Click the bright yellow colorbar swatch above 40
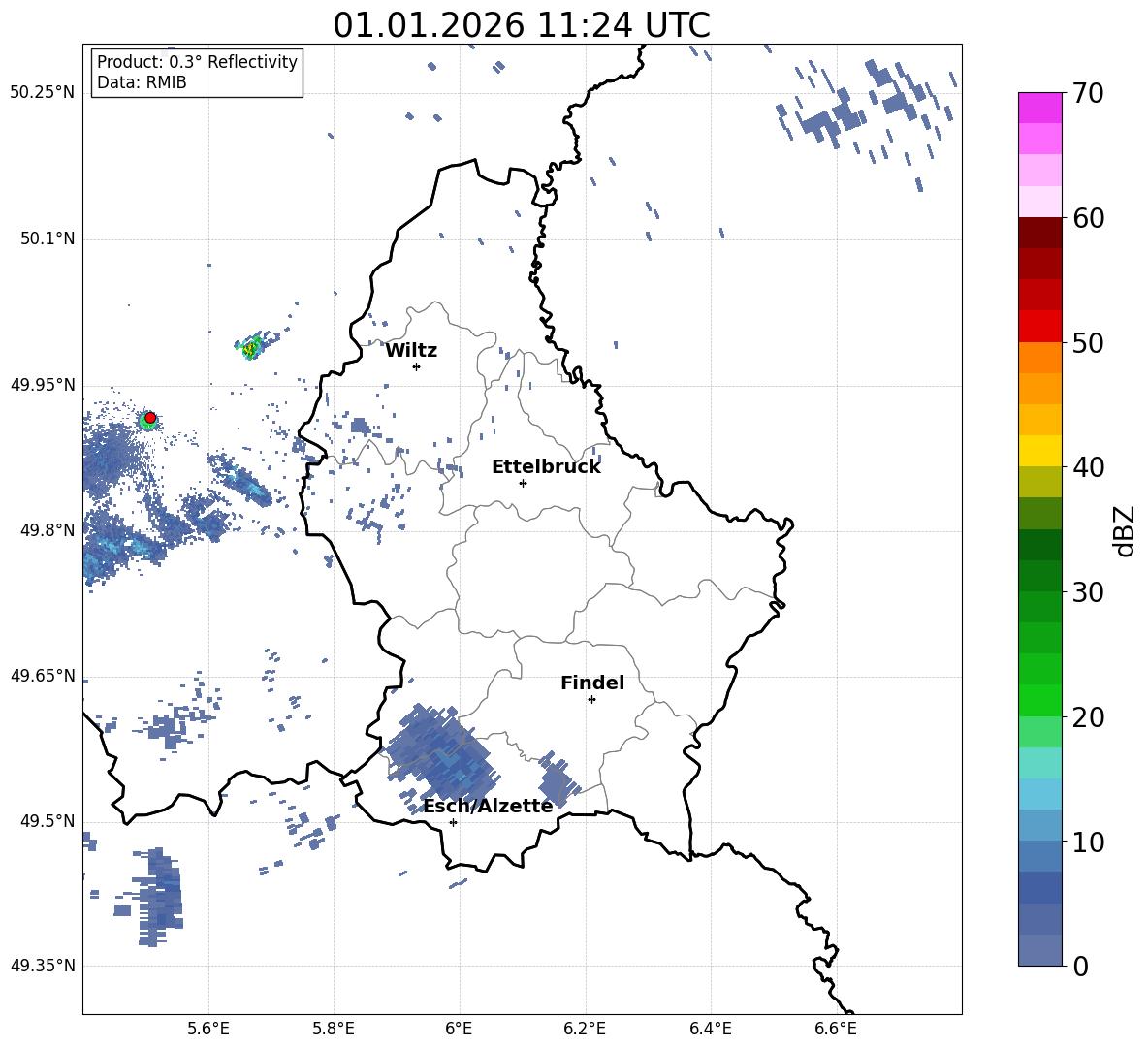Viewport: 1148px width, 1048px height. point(1039,451)
